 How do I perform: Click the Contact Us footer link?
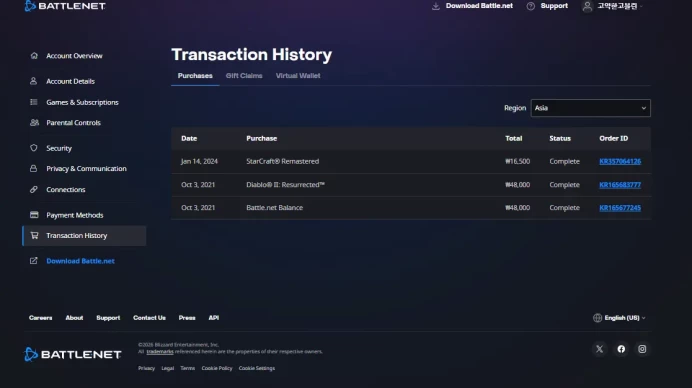point(149,318)
